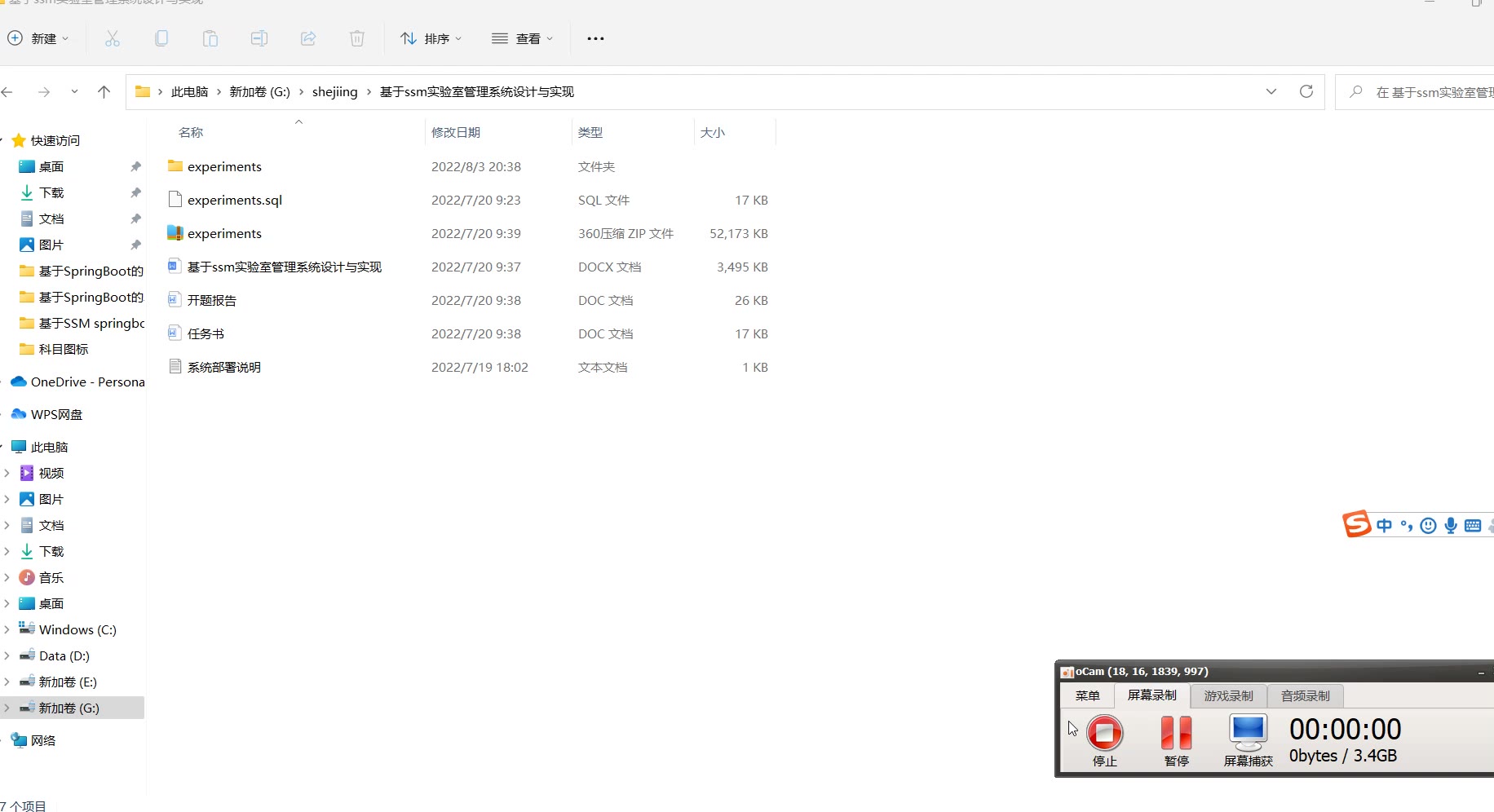Open experiments folder icon in file list
1494x812 pixels.
pos(175,166)
